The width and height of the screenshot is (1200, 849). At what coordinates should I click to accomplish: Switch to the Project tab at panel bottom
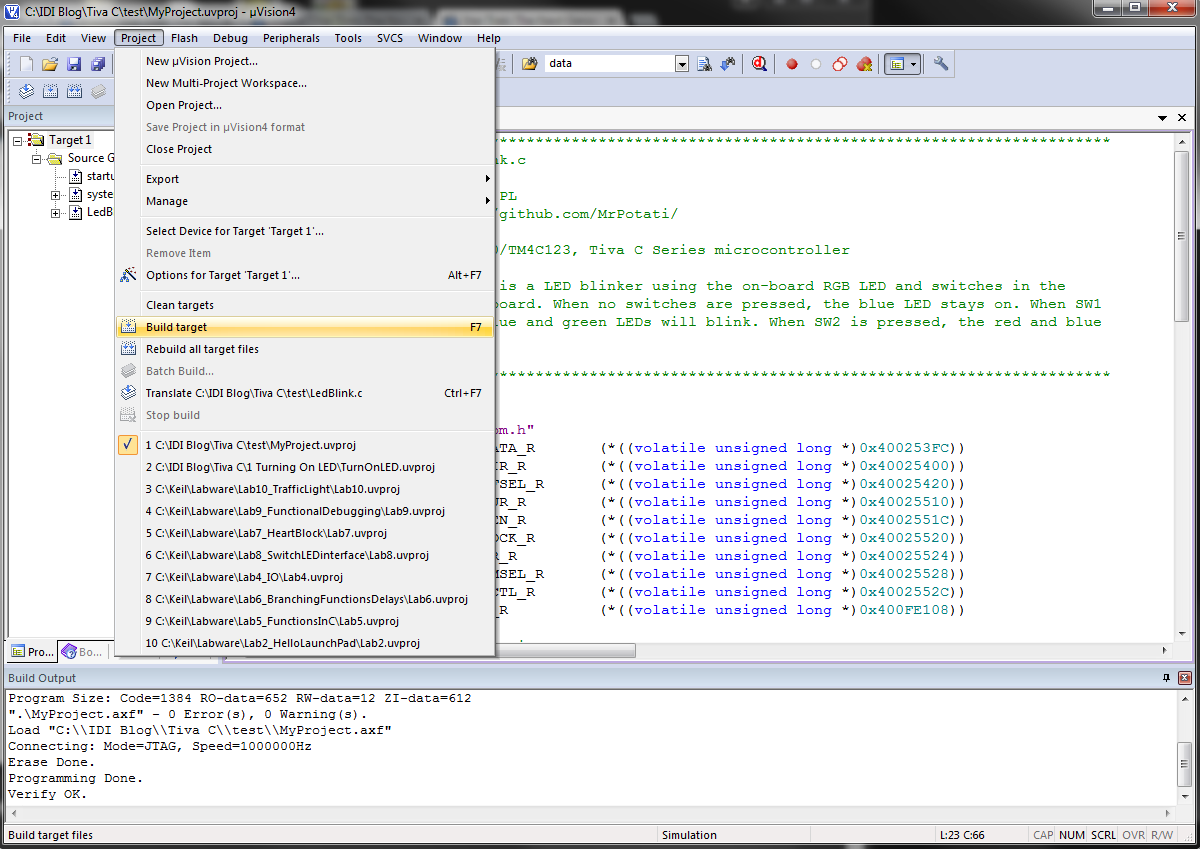pyautogui.click(x=31, y=651)
